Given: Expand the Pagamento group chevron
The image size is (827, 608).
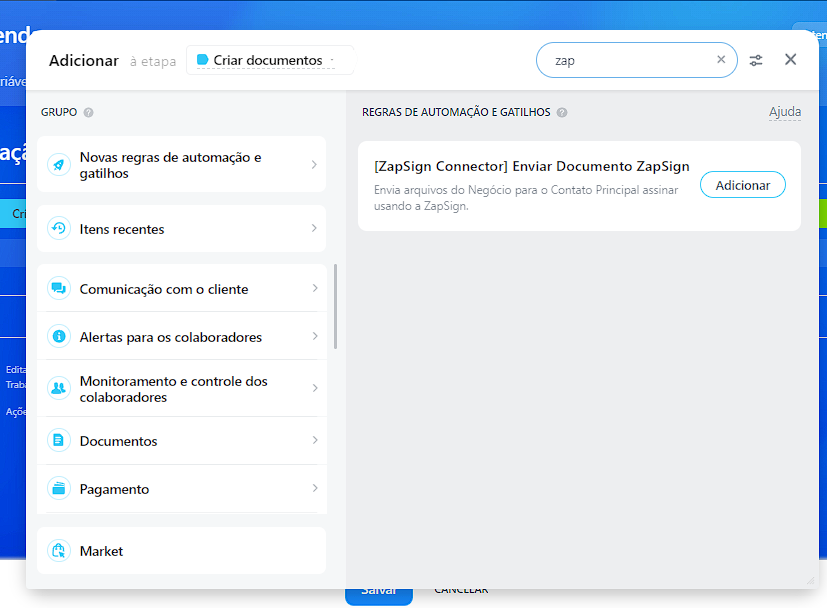Looking at the screenshot, I should point(314,489).
